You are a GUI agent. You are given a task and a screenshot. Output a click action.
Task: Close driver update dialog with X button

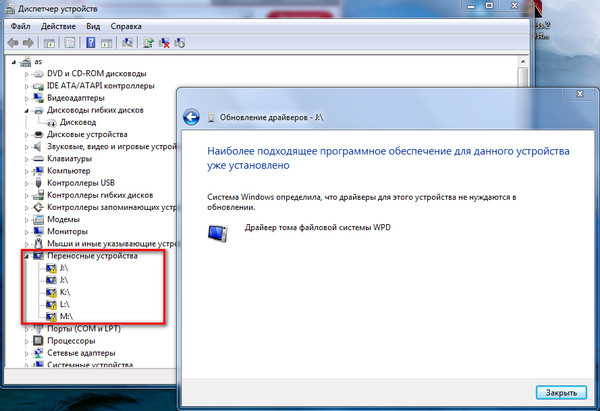click(x=580, y=94)
